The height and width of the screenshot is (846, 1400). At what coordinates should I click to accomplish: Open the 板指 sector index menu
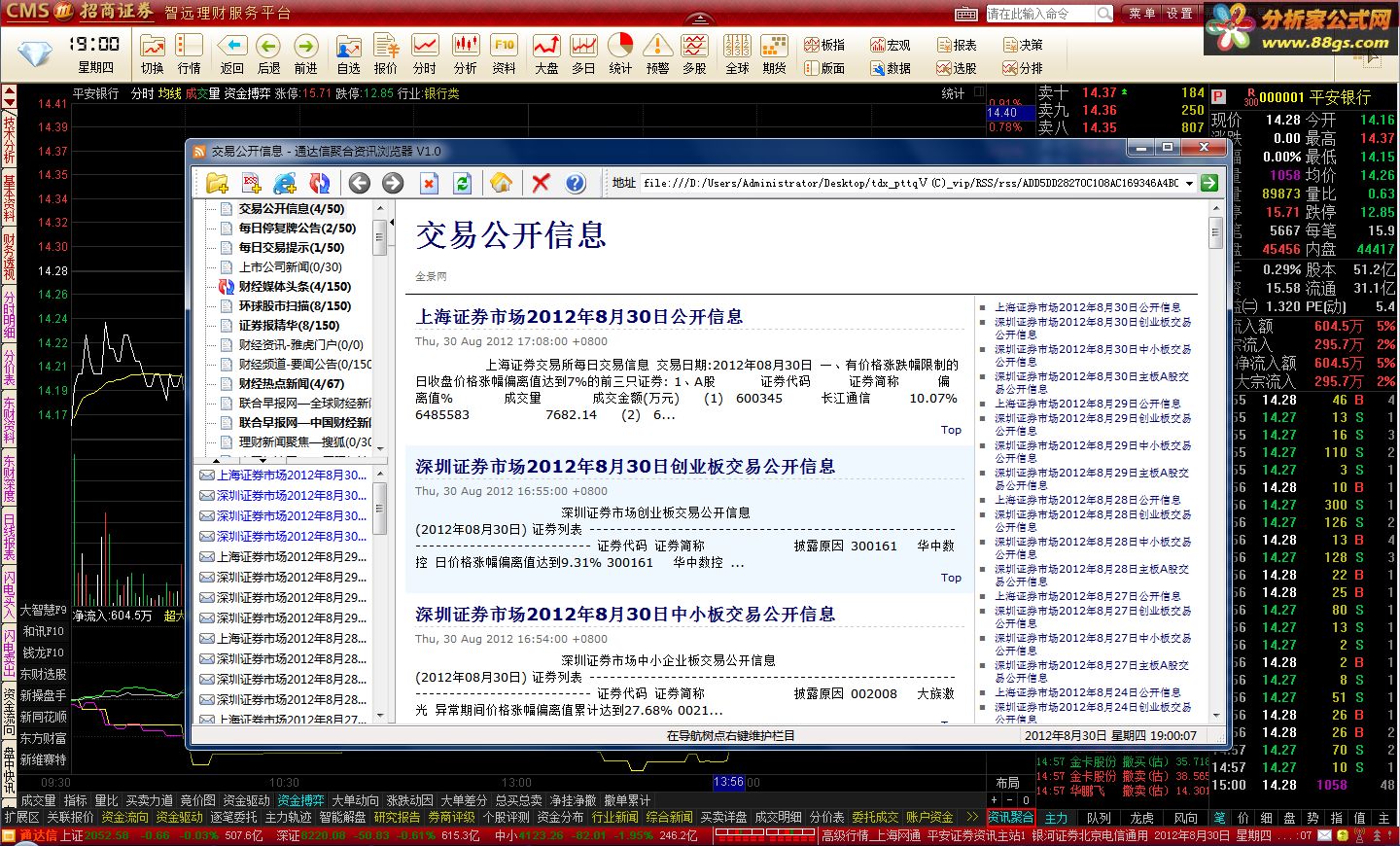pyautogui.click(x=824, y=45)
